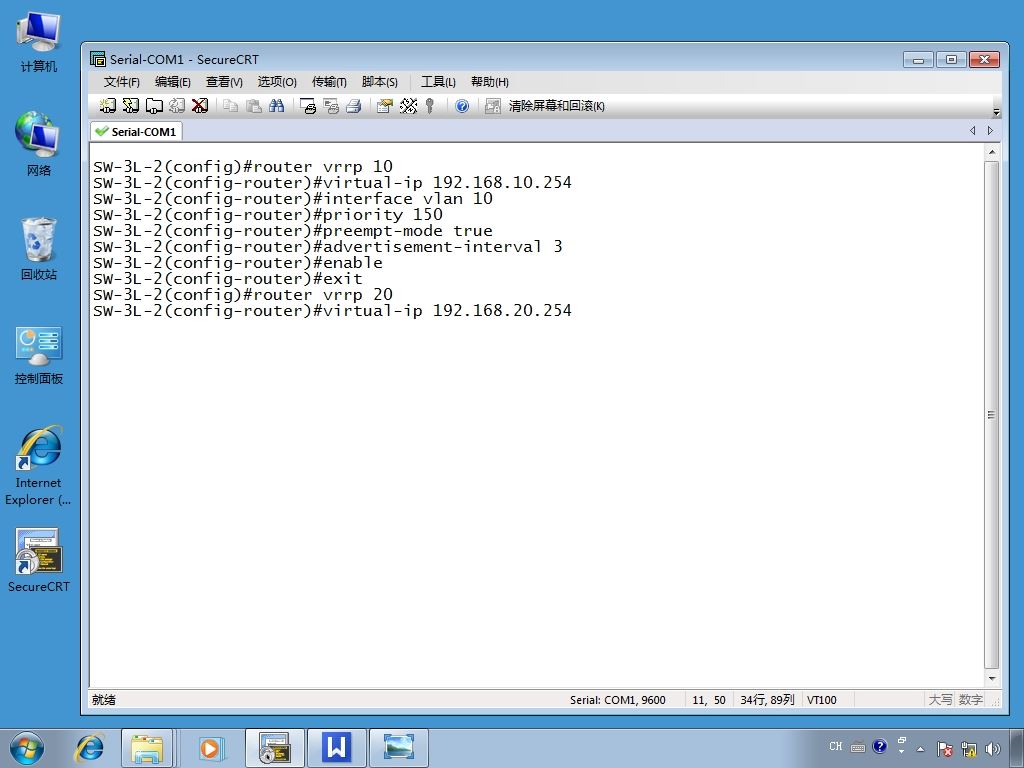Open the 控制面板 desktop icon
Viewport: 1024px width, 768px height.
[x=39, y=355]
